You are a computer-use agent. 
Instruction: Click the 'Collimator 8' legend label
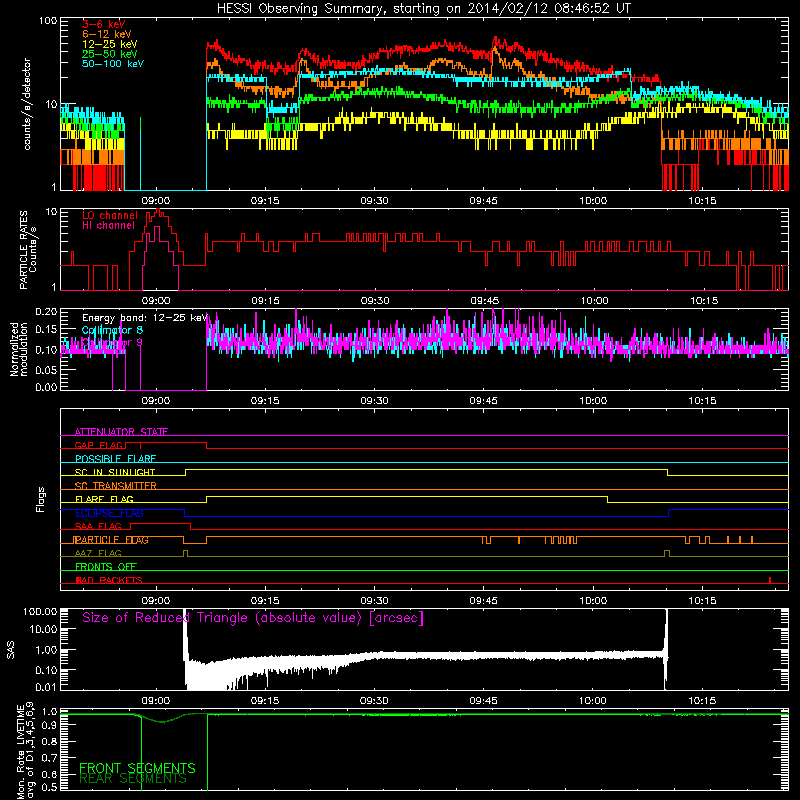[112, 330]
